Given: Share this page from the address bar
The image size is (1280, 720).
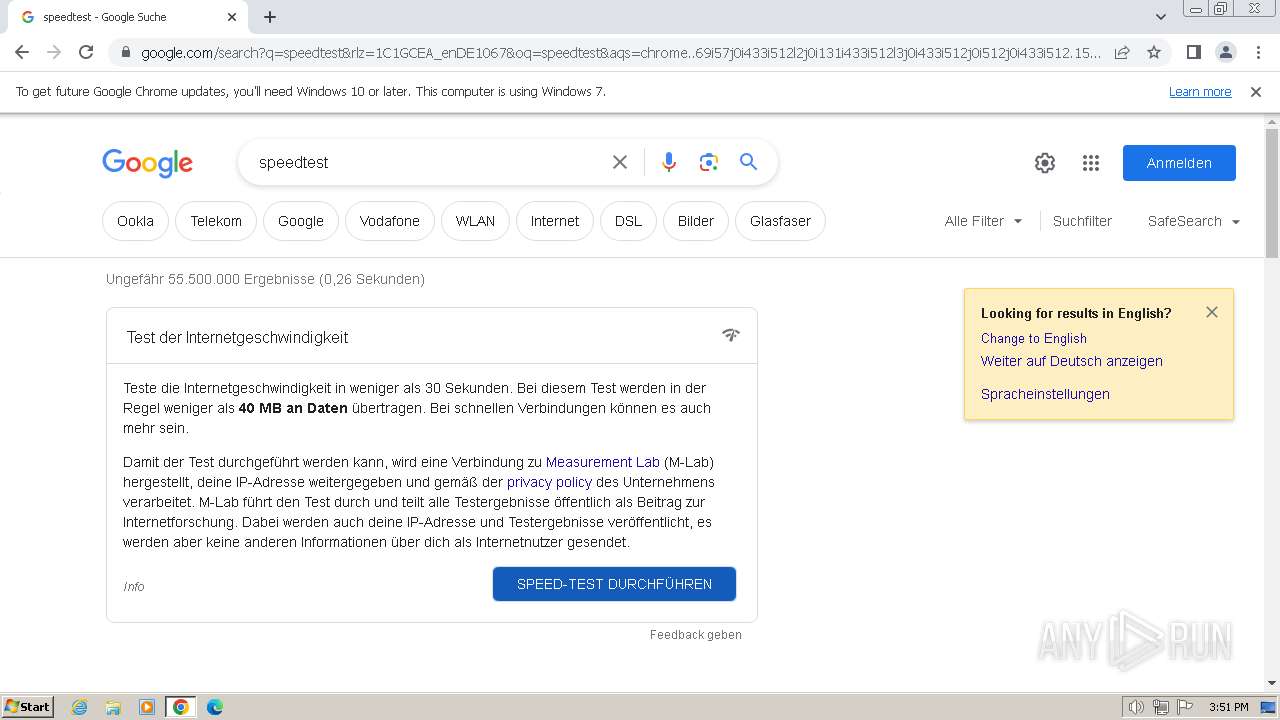Looking at the screenshot, I should [x=1122, y=52].
